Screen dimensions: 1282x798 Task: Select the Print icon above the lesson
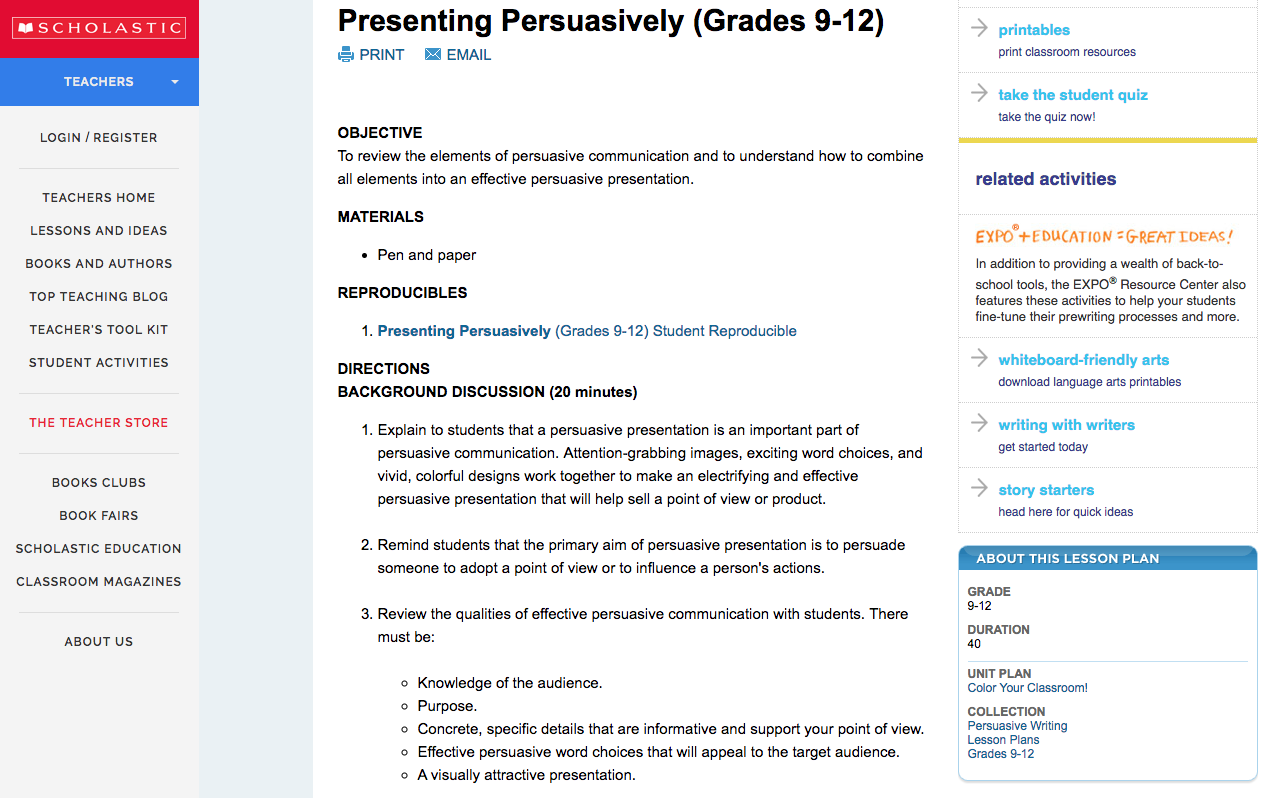[347, 54]
